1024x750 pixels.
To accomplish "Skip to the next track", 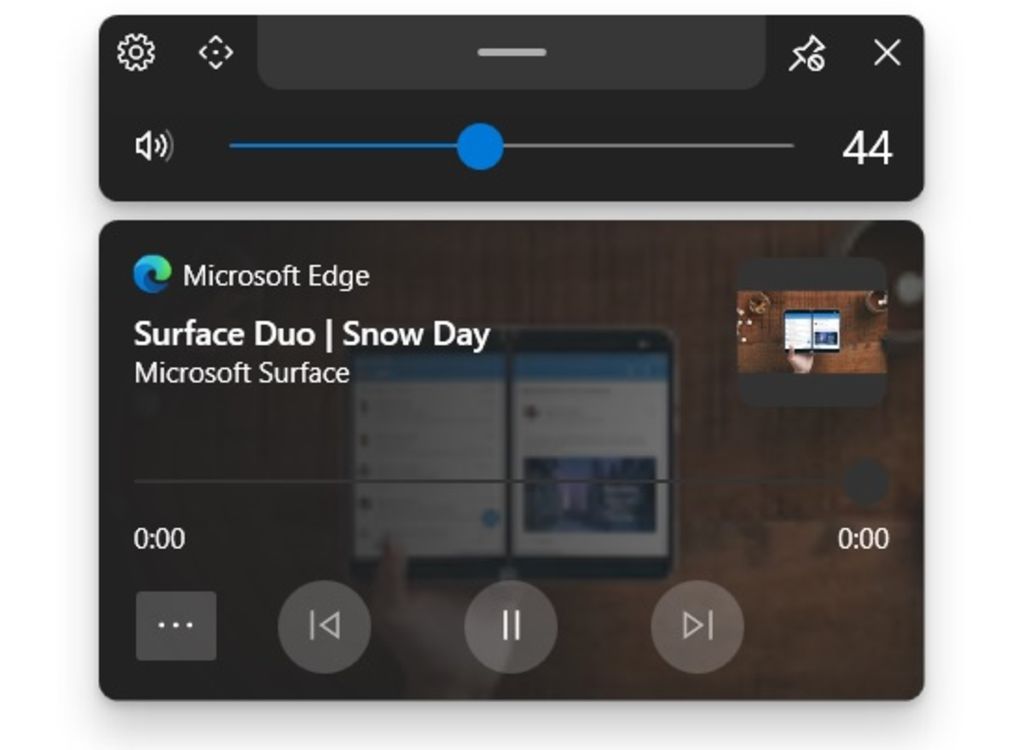I will click(x=697, y=626).
